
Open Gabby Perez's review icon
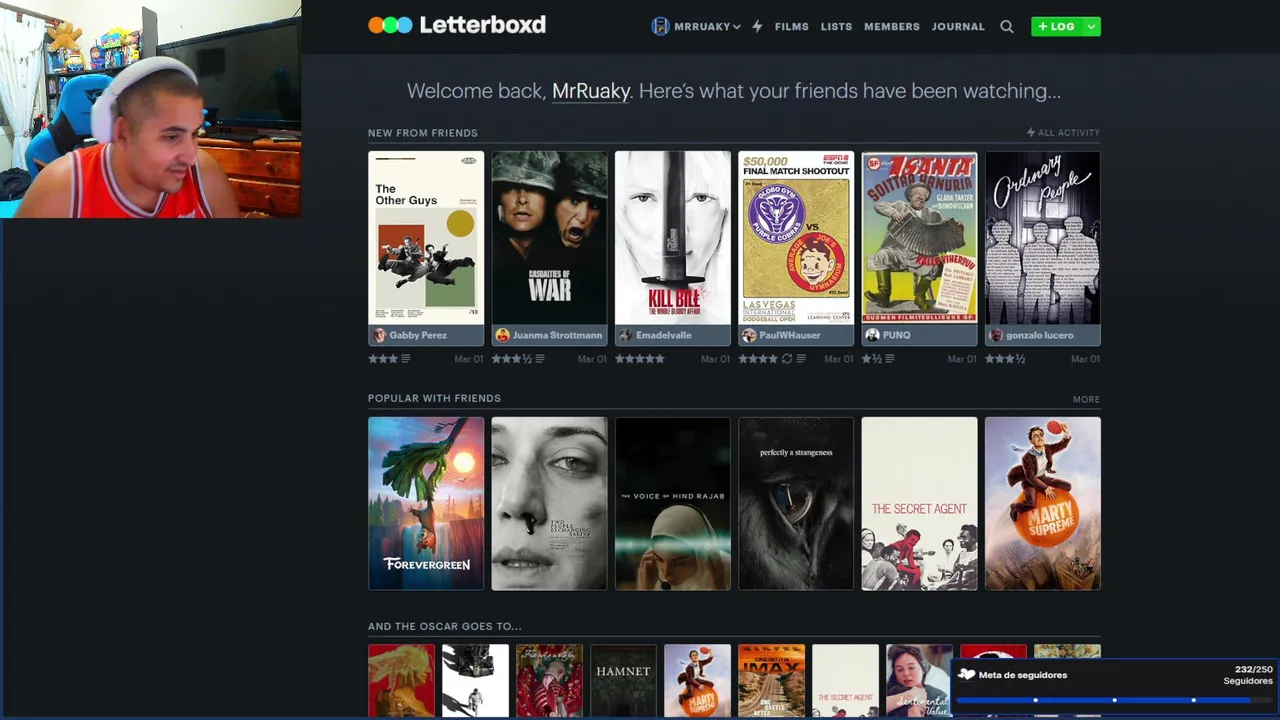coord(405,359)
